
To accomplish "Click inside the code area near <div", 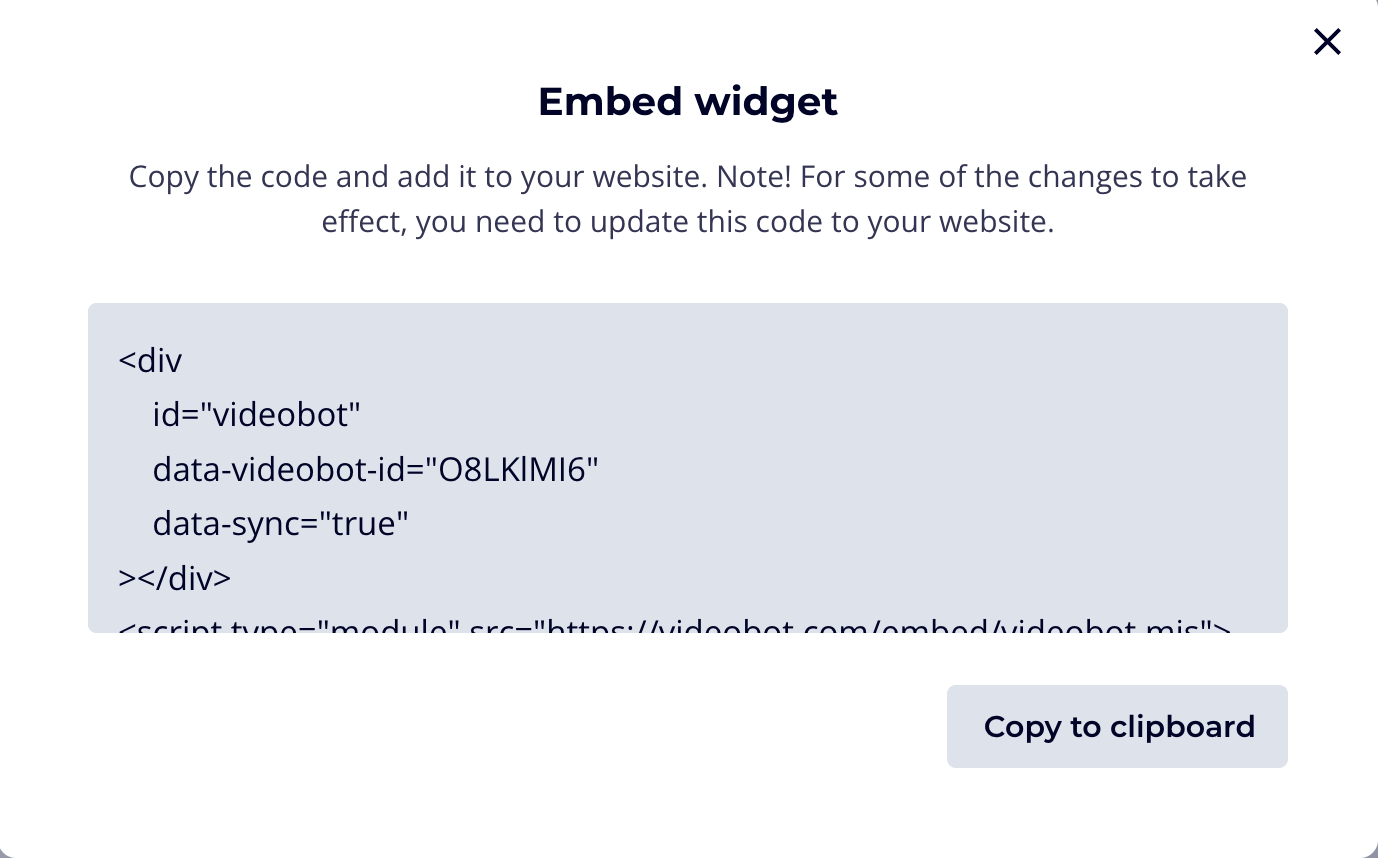I will pyautogui.click(x=150, y=360).
